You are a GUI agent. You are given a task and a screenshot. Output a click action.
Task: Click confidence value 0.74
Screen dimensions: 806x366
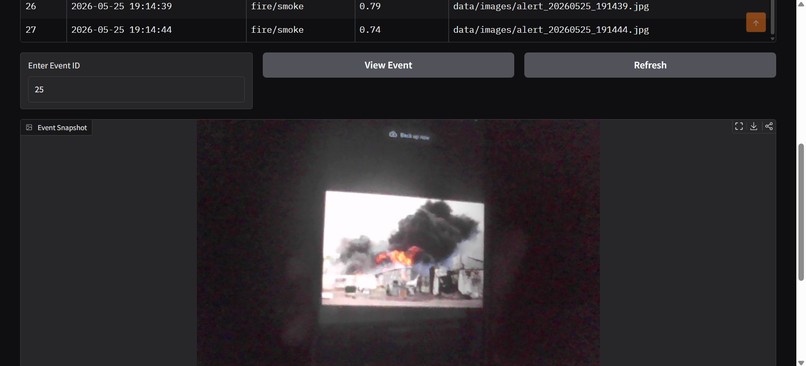tap(370, 30)
